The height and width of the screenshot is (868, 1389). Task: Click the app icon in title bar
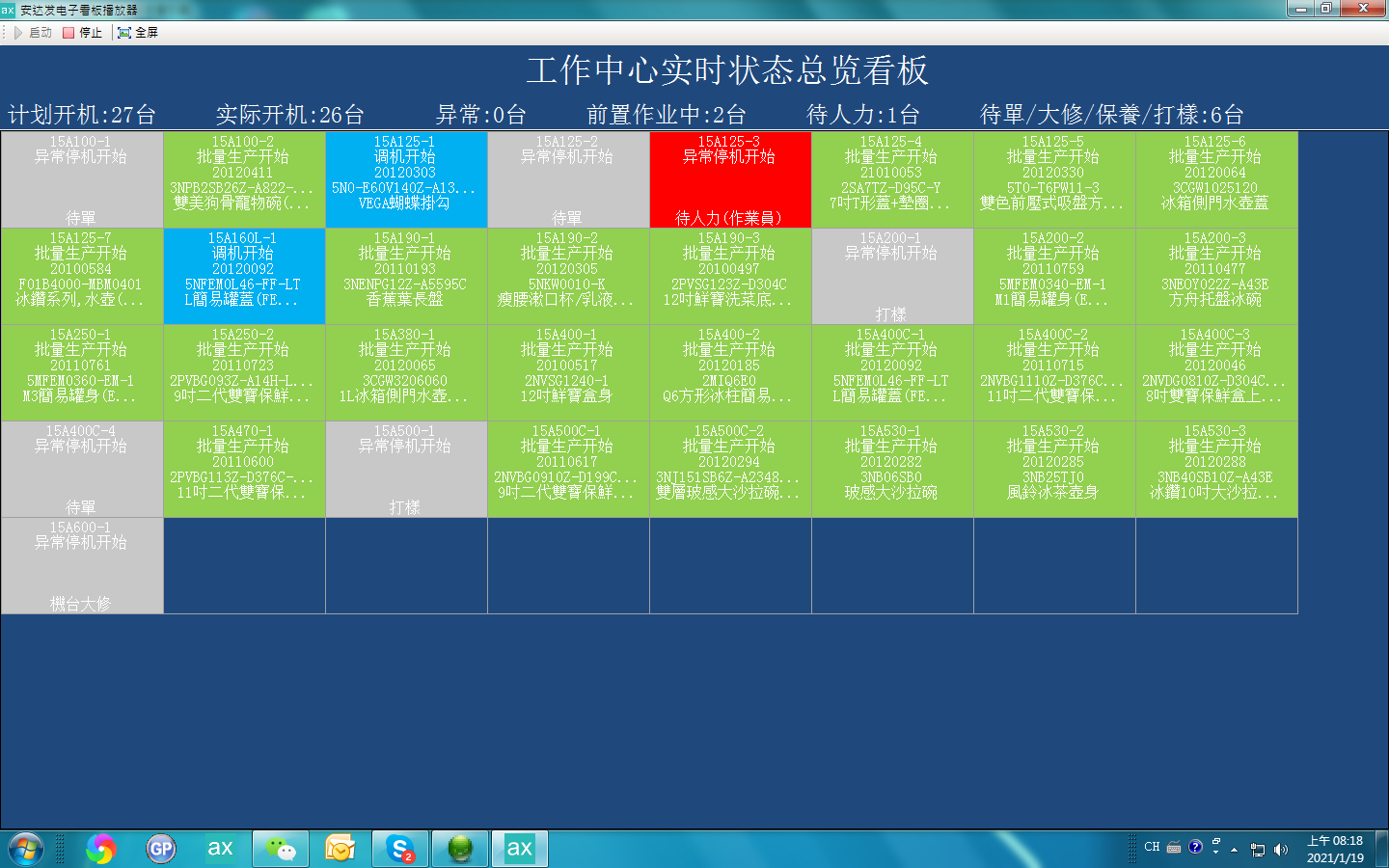tap(8, 10)
